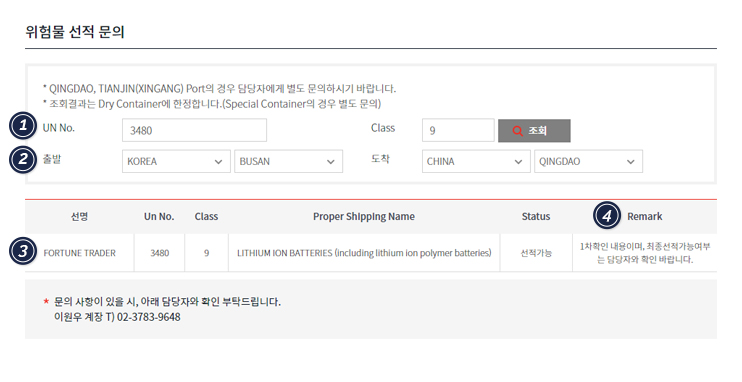Viewport: 742px width, 382px height.
Task: Click the UN No. input field
Action: point(194,130)
